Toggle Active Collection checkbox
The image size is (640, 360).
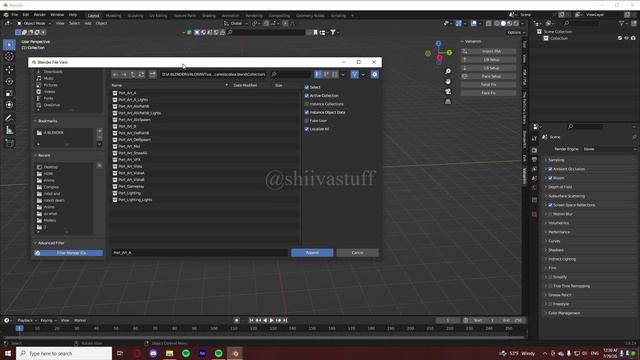(307, 96)
